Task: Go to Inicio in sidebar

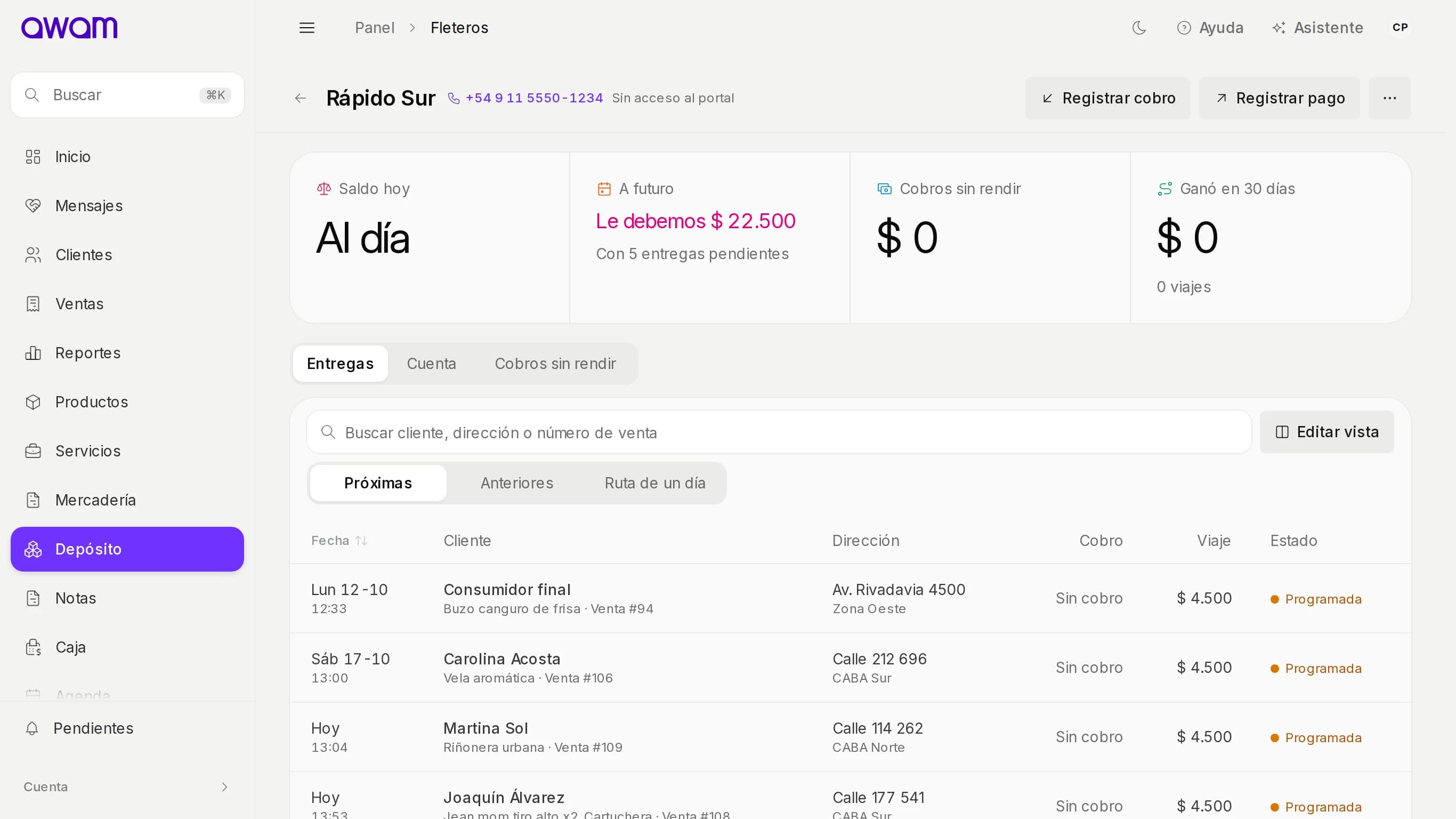Action: click(127, 157)
